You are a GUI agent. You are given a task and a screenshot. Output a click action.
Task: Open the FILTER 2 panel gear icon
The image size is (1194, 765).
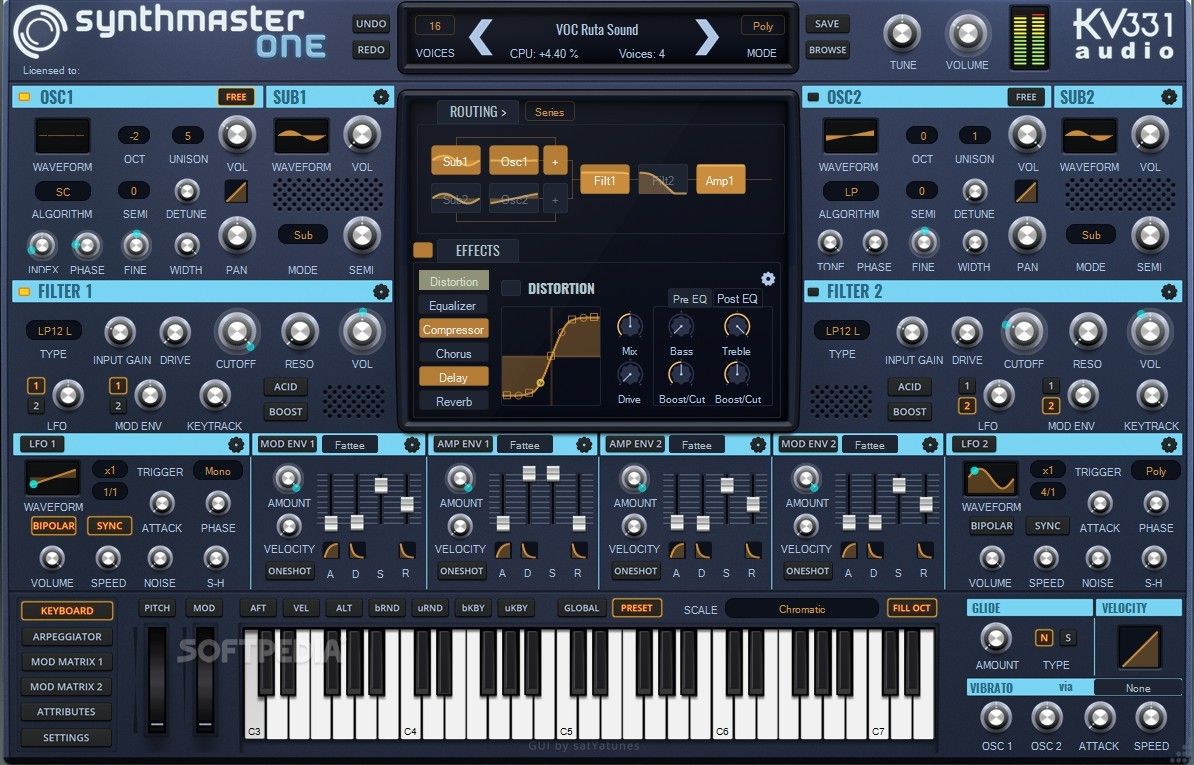pyautogui.click(x=1169, y=292)
